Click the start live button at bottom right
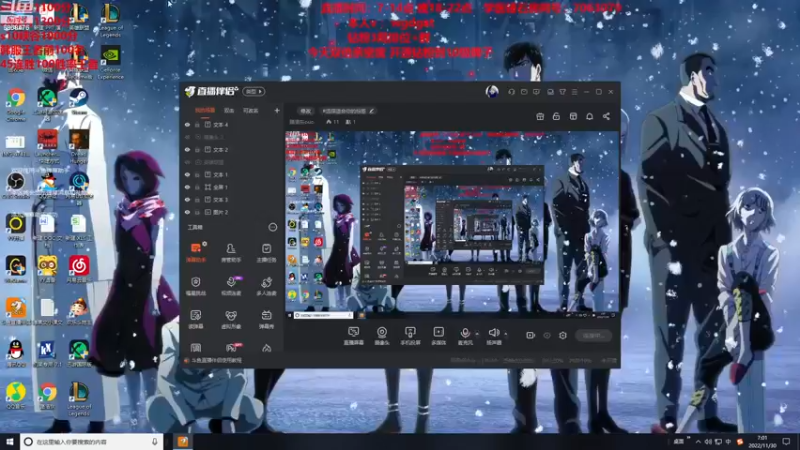The height and width of the screenshot is (450, 800). [x=593, y=335]
